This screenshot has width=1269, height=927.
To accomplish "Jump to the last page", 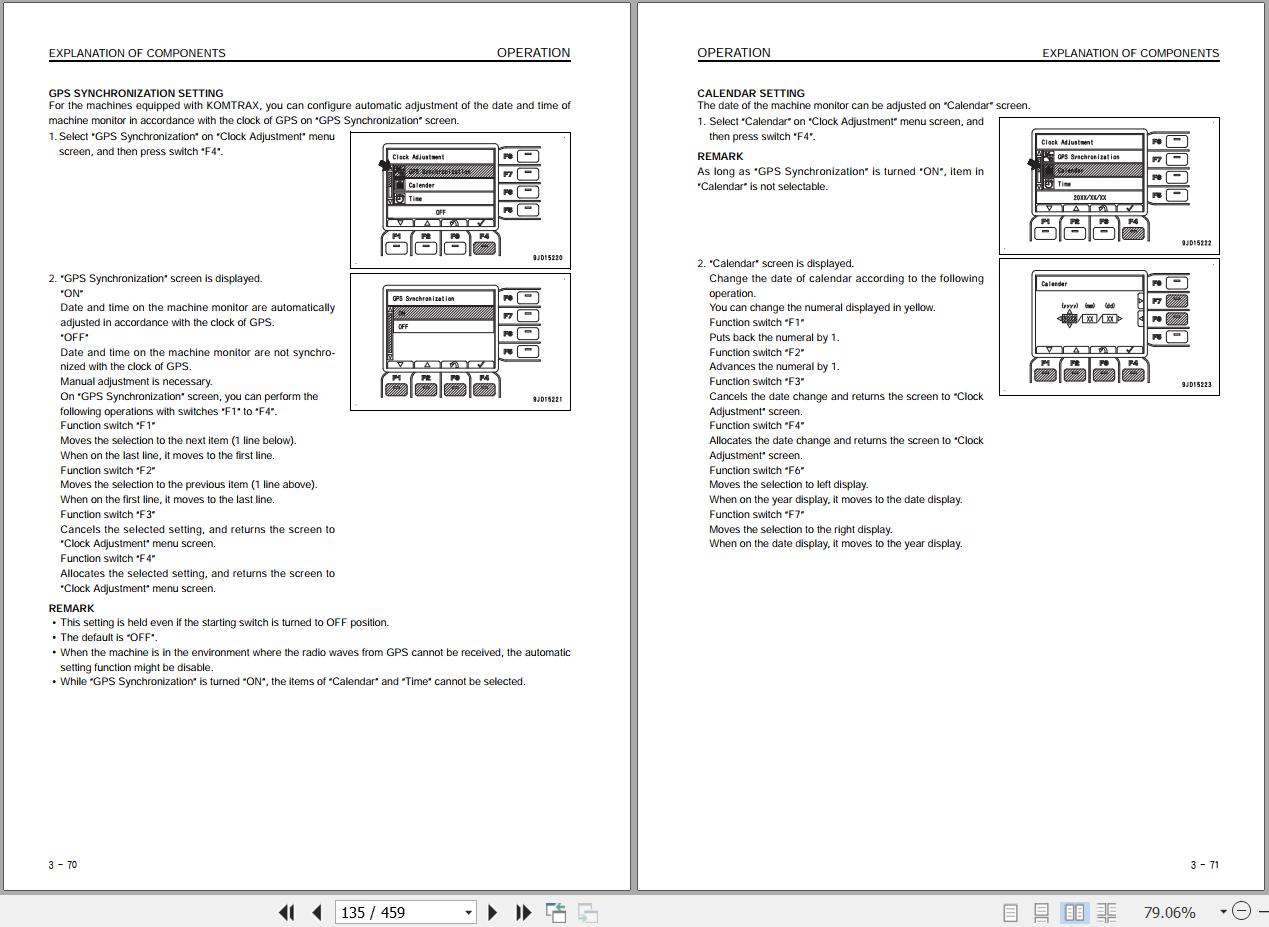I will pos(523,912).
